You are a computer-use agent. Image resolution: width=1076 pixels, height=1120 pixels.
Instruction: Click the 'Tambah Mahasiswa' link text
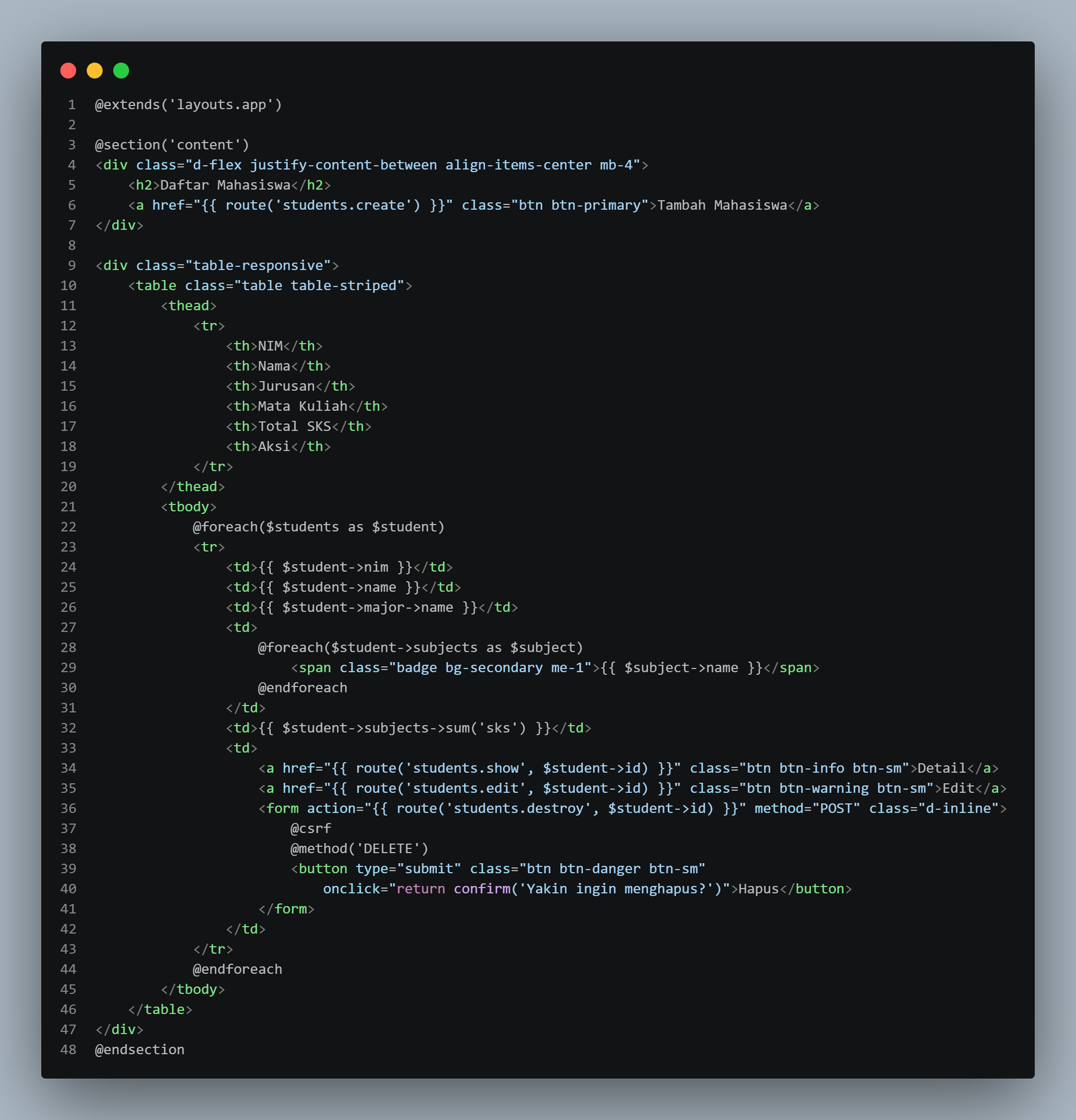pyautogui.click(x=722, y=206)
